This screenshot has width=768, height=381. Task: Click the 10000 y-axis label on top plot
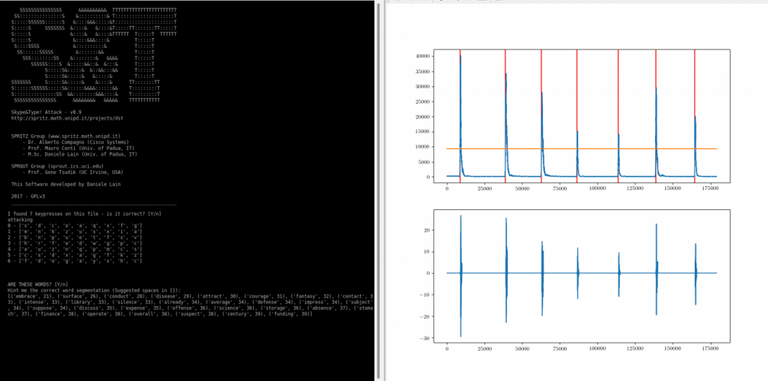point(422,146)
